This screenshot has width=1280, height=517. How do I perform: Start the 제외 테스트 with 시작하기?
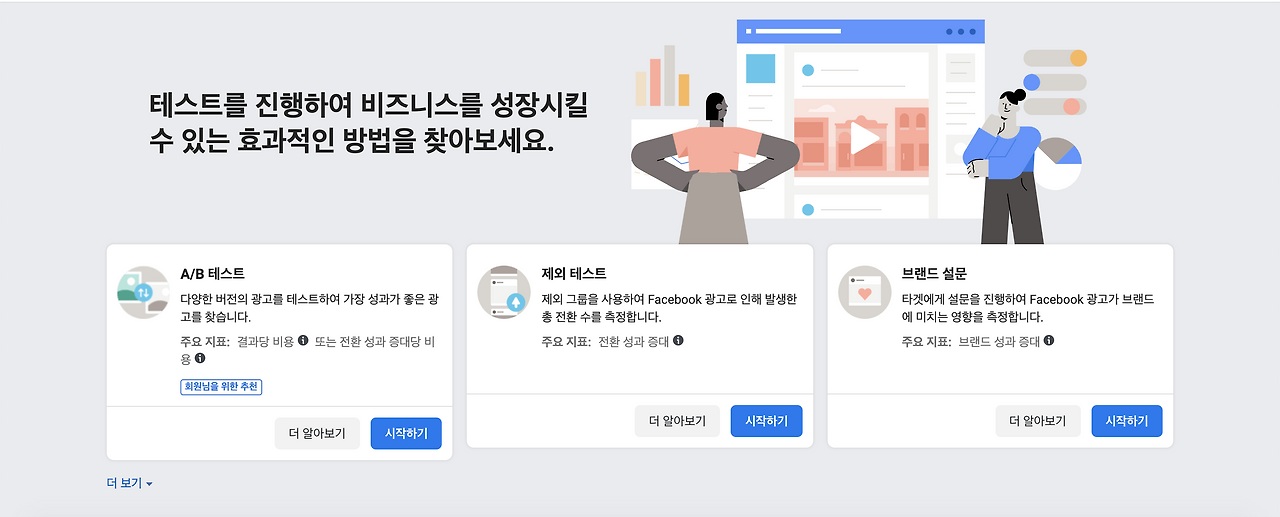point(766,421)
